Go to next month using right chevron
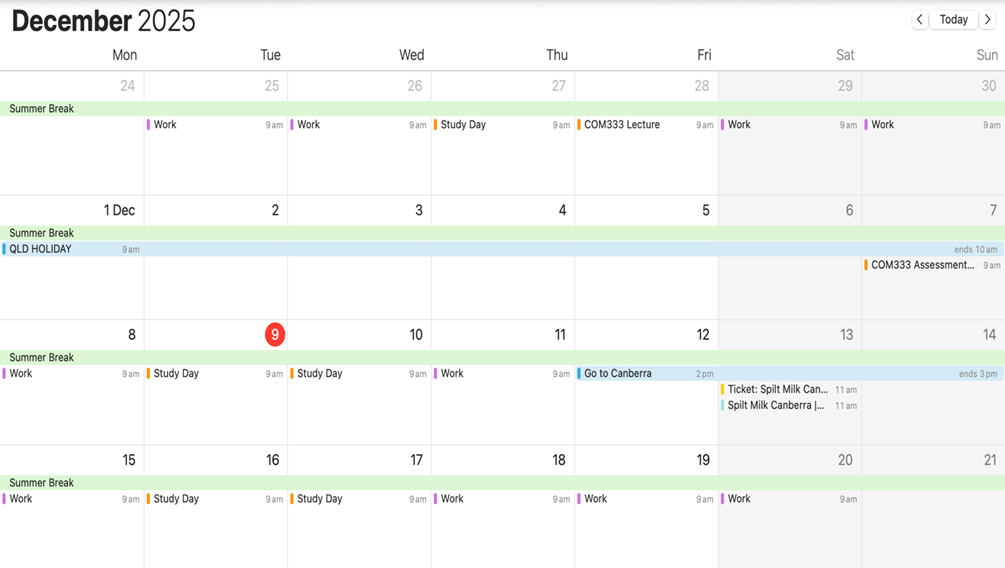 point(988,20)
